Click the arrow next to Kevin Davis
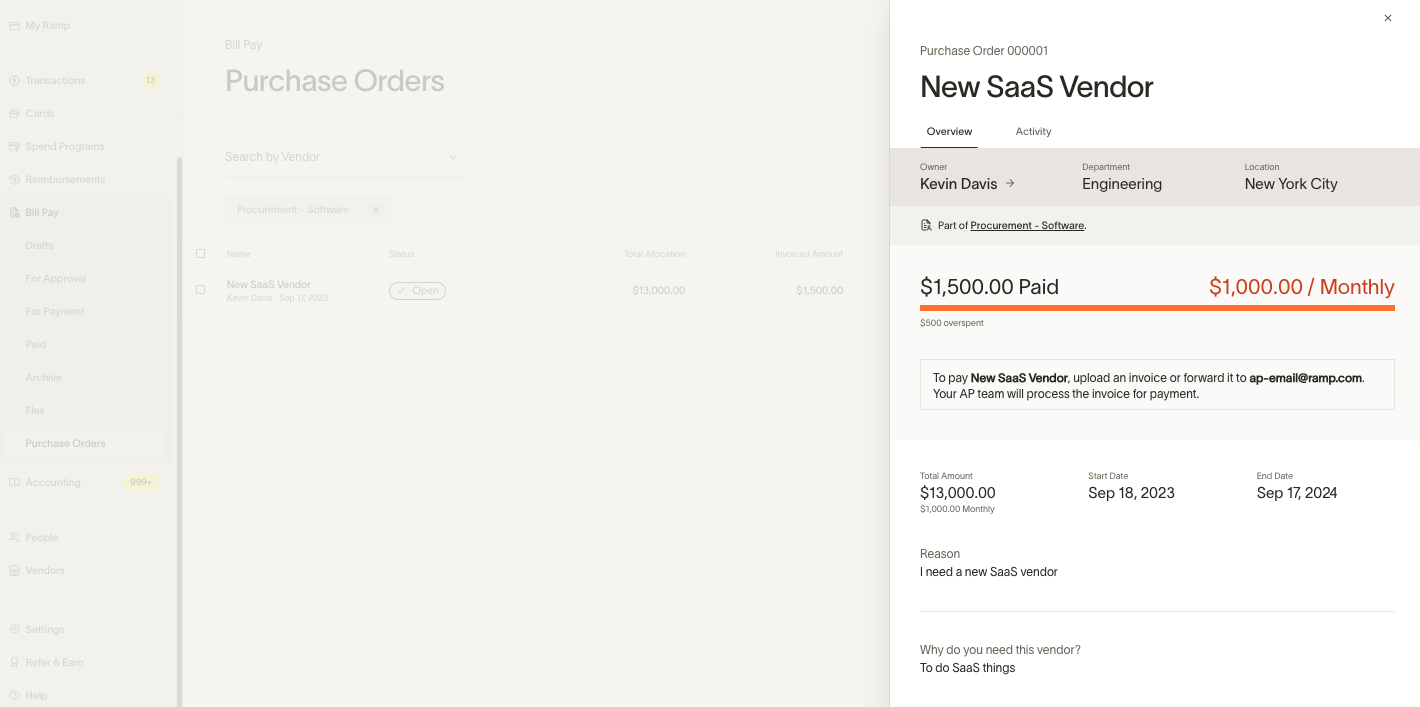The width and height of the screenshot is (1420, 707). pyautogui.click(x=1010, y=184)
